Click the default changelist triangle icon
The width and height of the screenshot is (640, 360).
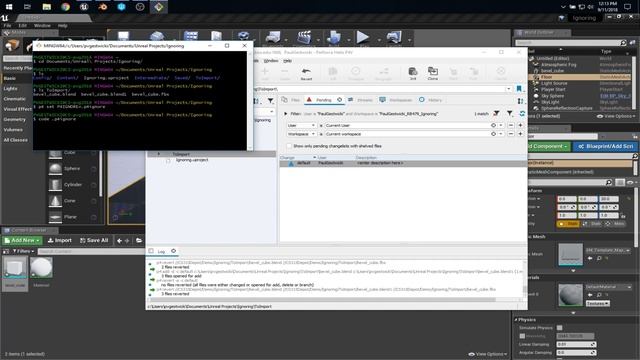click(x=291, y=163)
